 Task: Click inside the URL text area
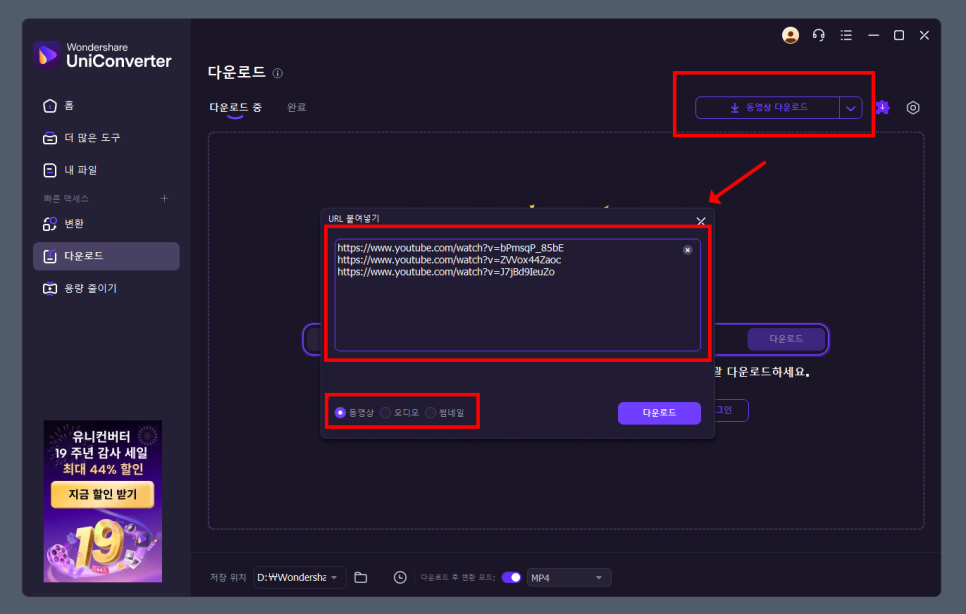[x=518, y=295]
